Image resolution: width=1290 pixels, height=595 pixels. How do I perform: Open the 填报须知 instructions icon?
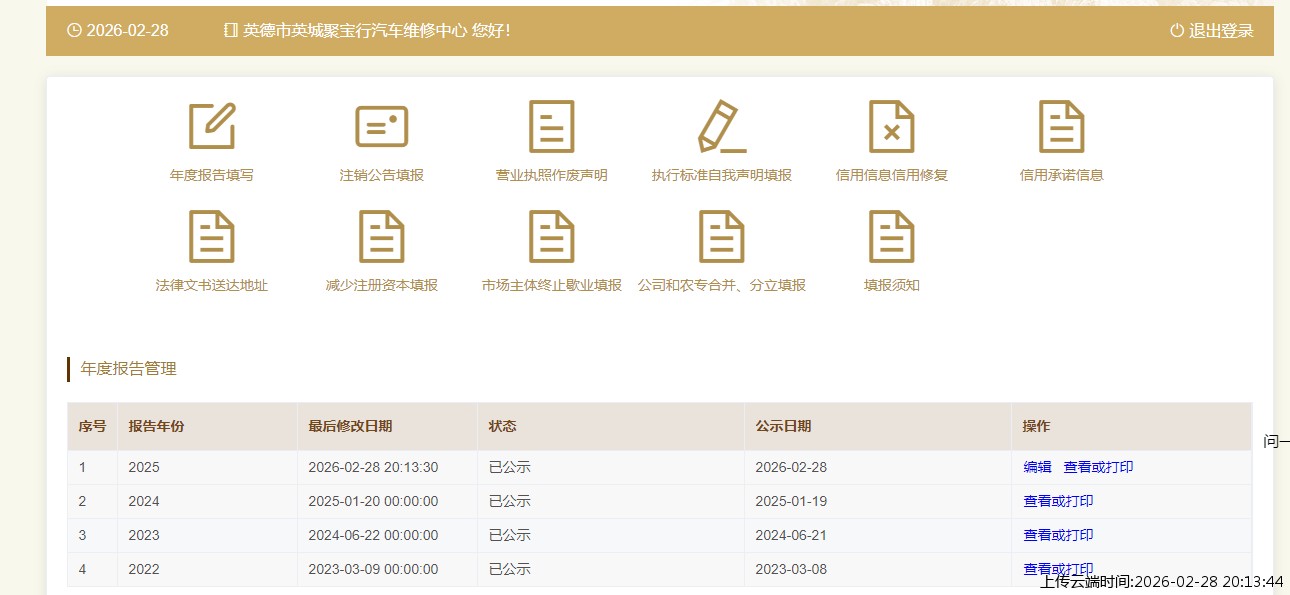click(x=891, y=237)
